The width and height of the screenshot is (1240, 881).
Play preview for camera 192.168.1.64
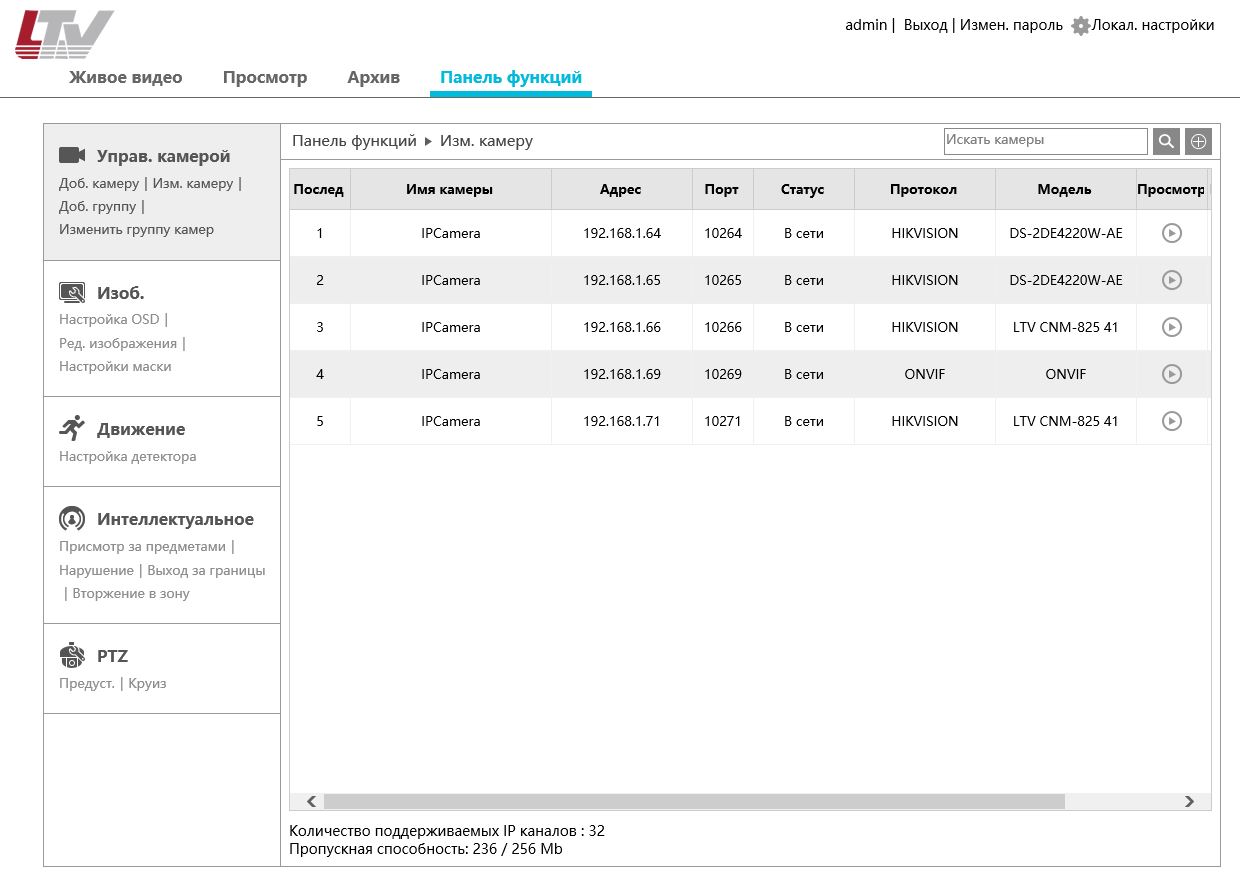pyautogui.click(x=1171, y=233)
